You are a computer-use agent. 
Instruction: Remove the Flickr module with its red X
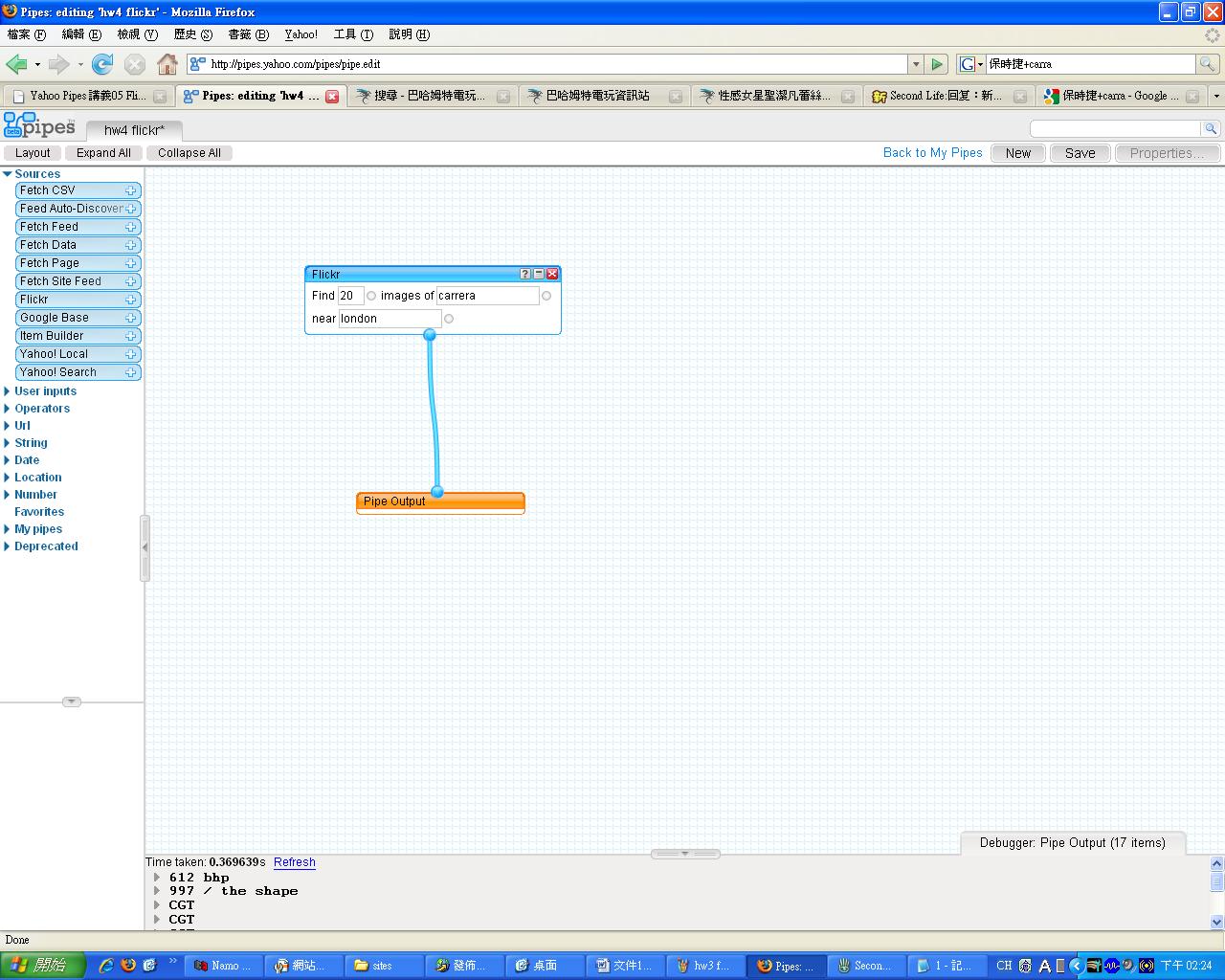552,274
